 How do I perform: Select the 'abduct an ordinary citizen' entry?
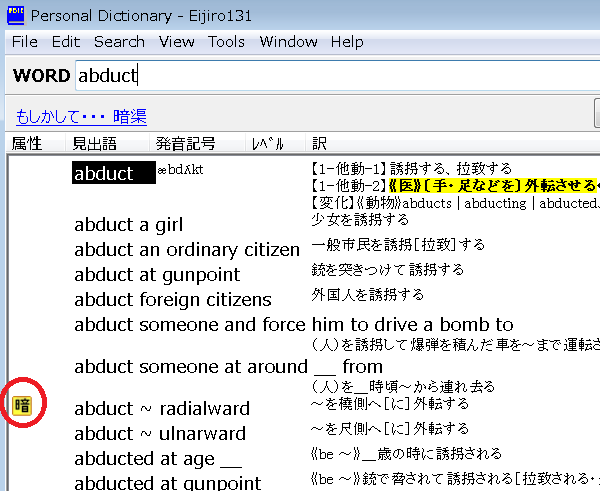tap(187, 250)
